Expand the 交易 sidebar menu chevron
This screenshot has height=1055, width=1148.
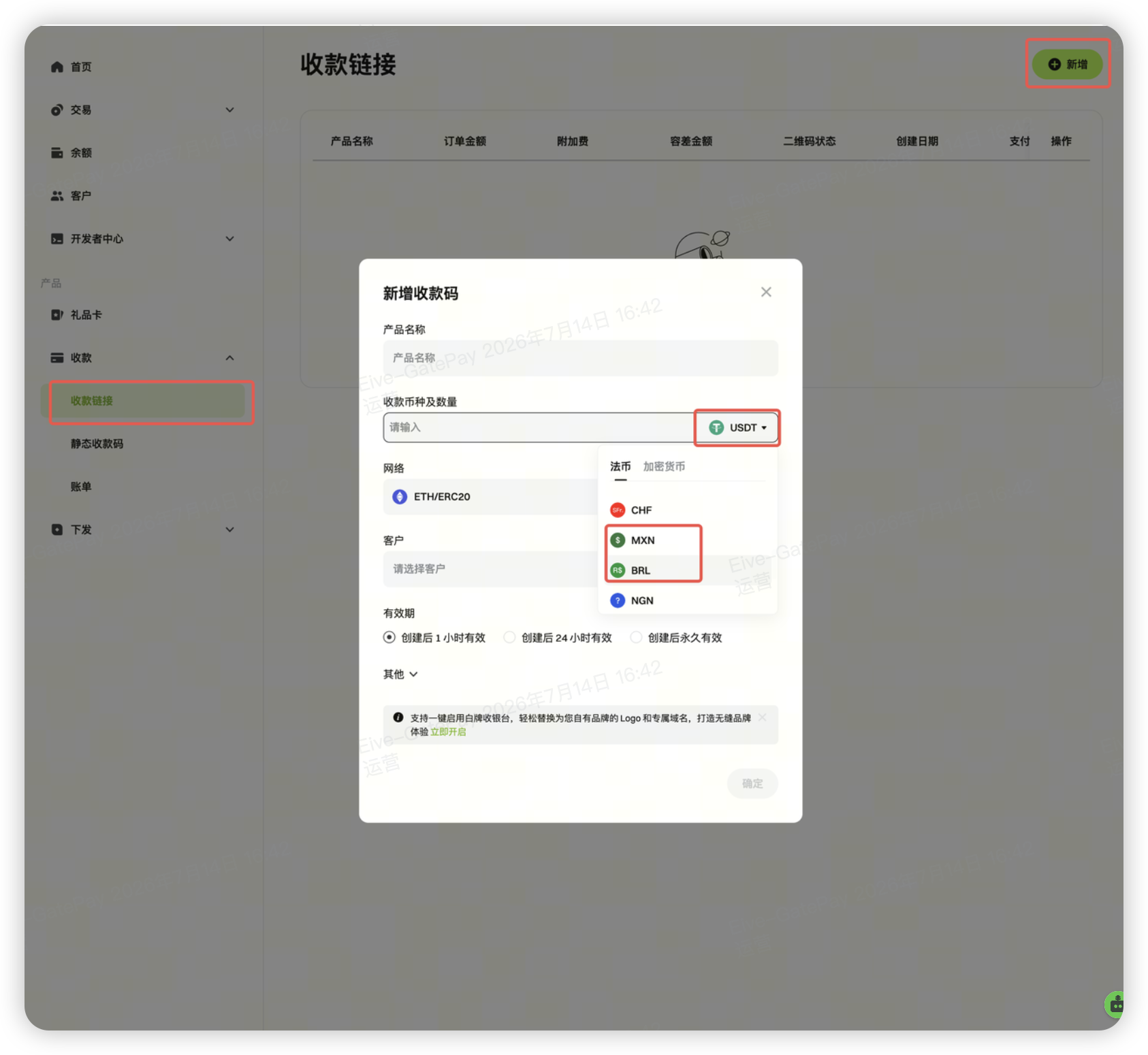[230, 110]
